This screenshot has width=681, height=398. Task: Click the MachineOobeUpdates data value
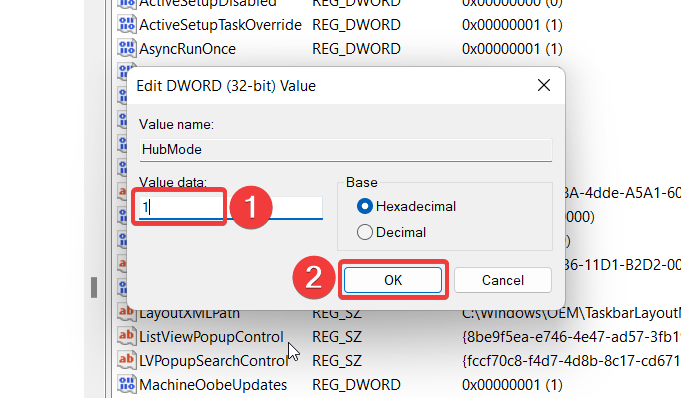[x=512, y=385]
